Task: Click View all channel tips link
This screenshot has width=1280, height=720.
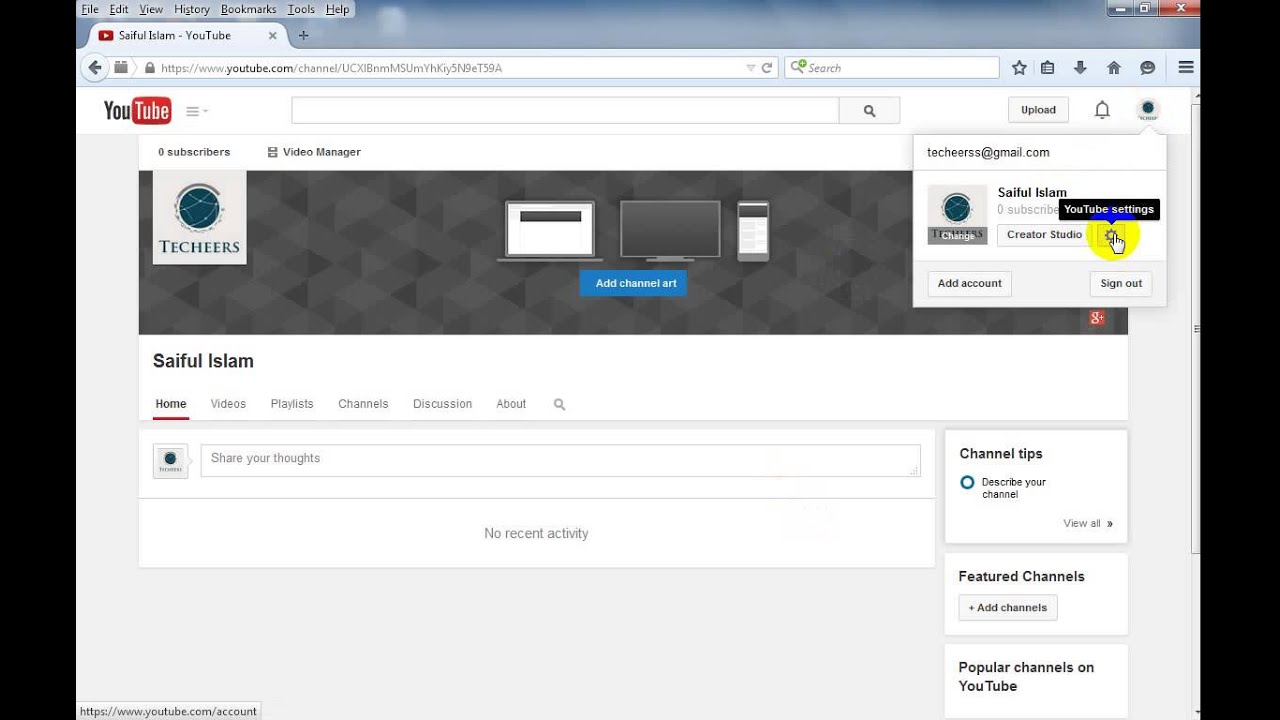Action: click(1088, 523)
